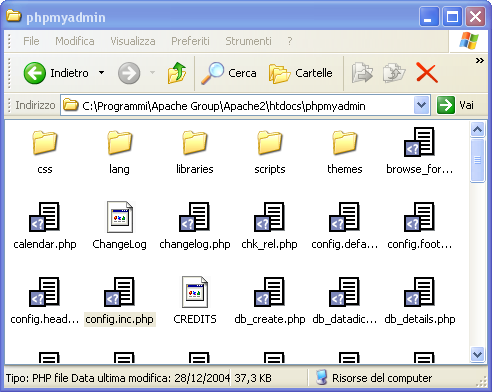Screen dimensions: 492x392
Task: Open the Indietro history dropdown arrow
Action: pos(102,73)
